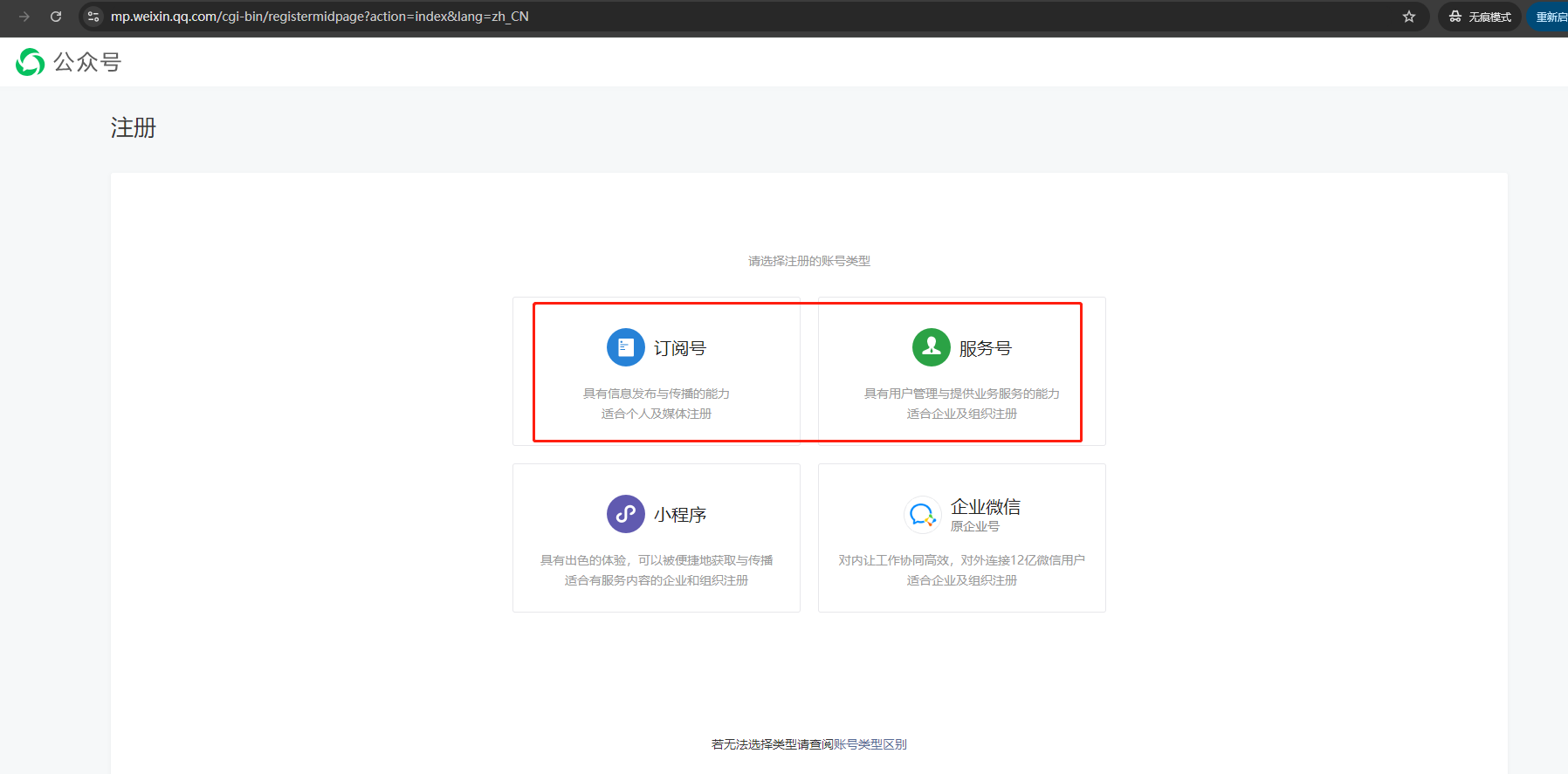
Task: Choose the 服务号 account type title
Action: point(985,348)
